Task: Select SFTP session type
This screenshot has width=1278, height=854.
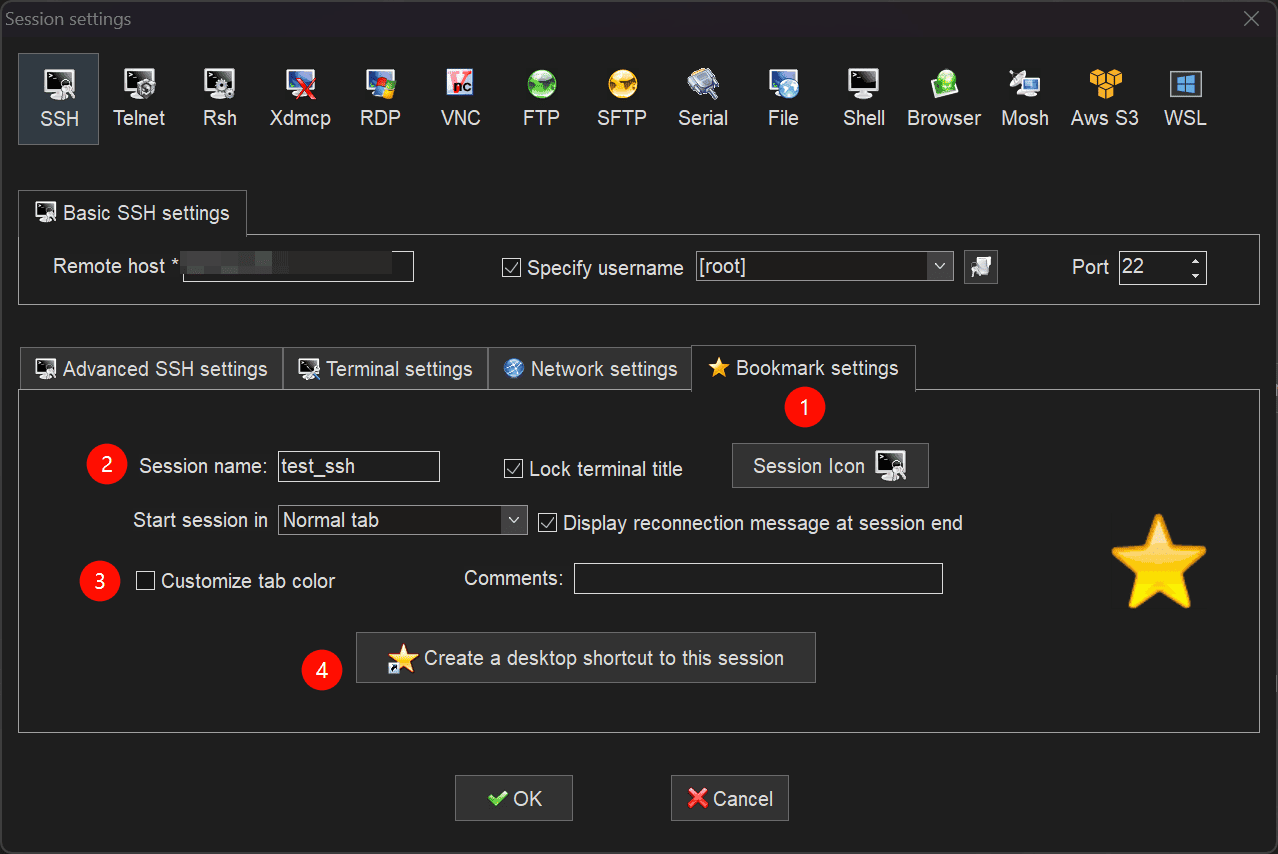Action: 622,98
